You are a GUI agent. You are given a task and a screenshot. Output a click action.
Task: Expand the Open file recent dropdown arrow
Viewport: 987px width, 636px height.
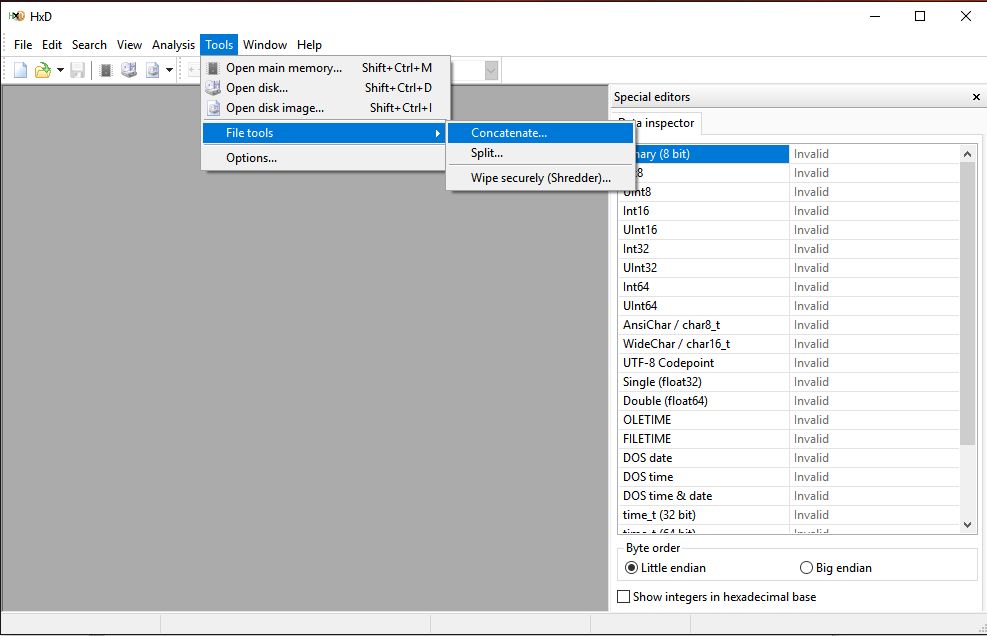pyautogui.click(x=60, y=70)
